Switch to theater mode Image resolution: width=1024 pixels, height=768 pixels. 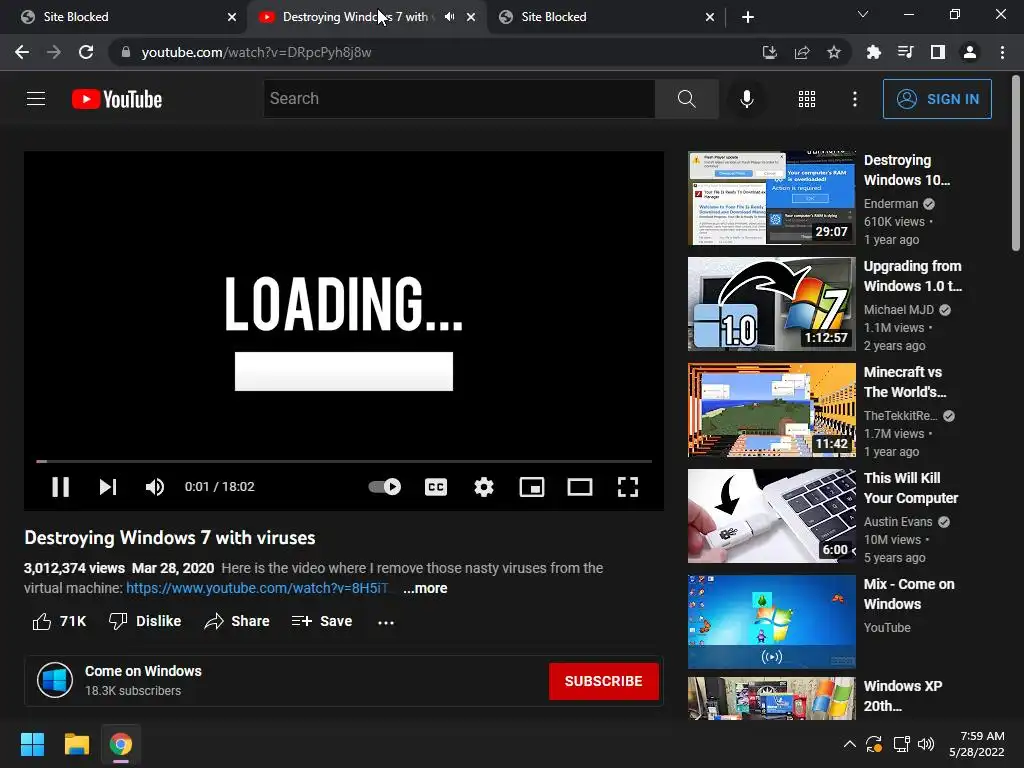(580, 487)
